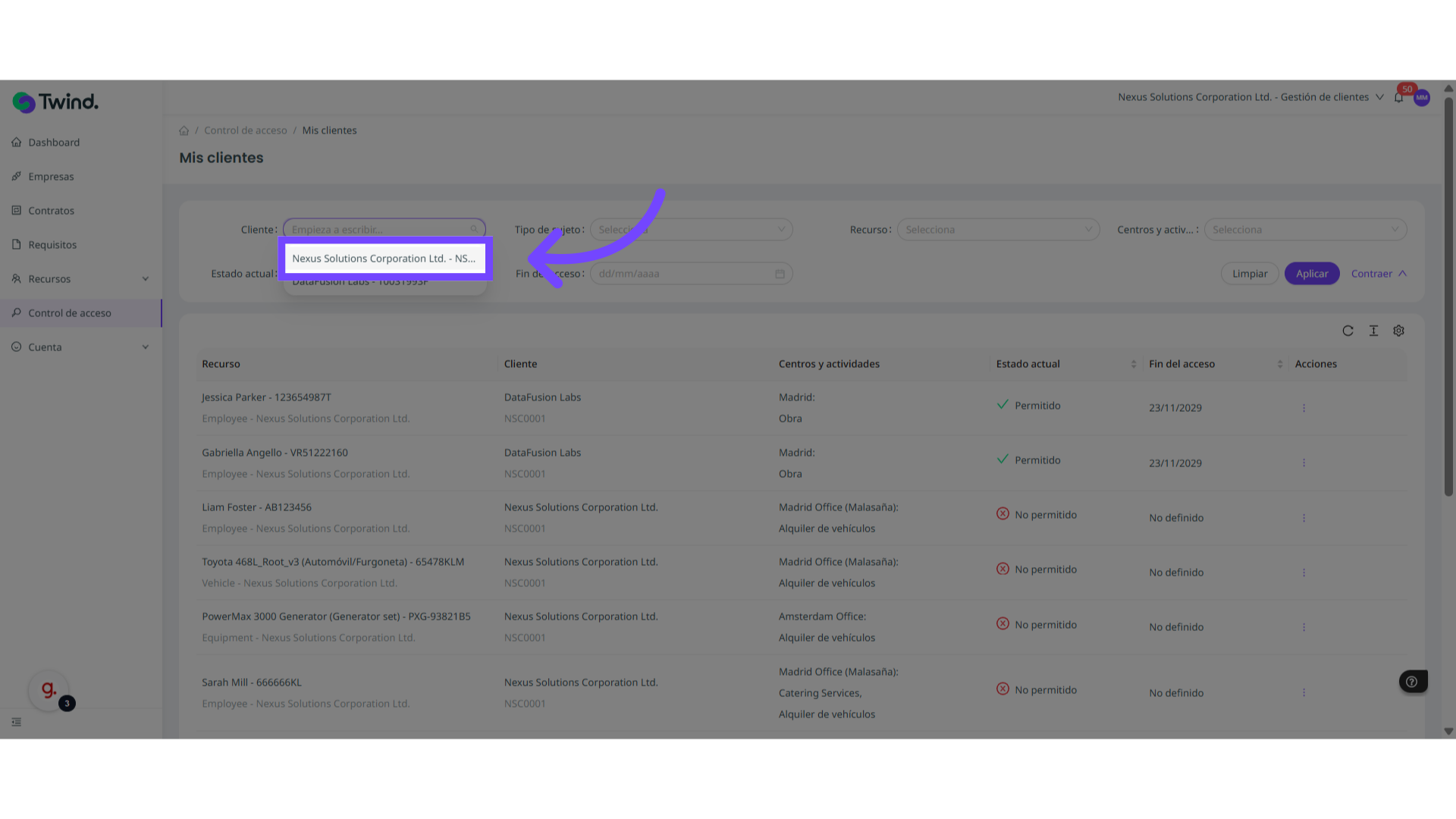The width and height of the screenshot is (1456, 819).
Task: Open the notifications bell
Action: [1398, 98]
